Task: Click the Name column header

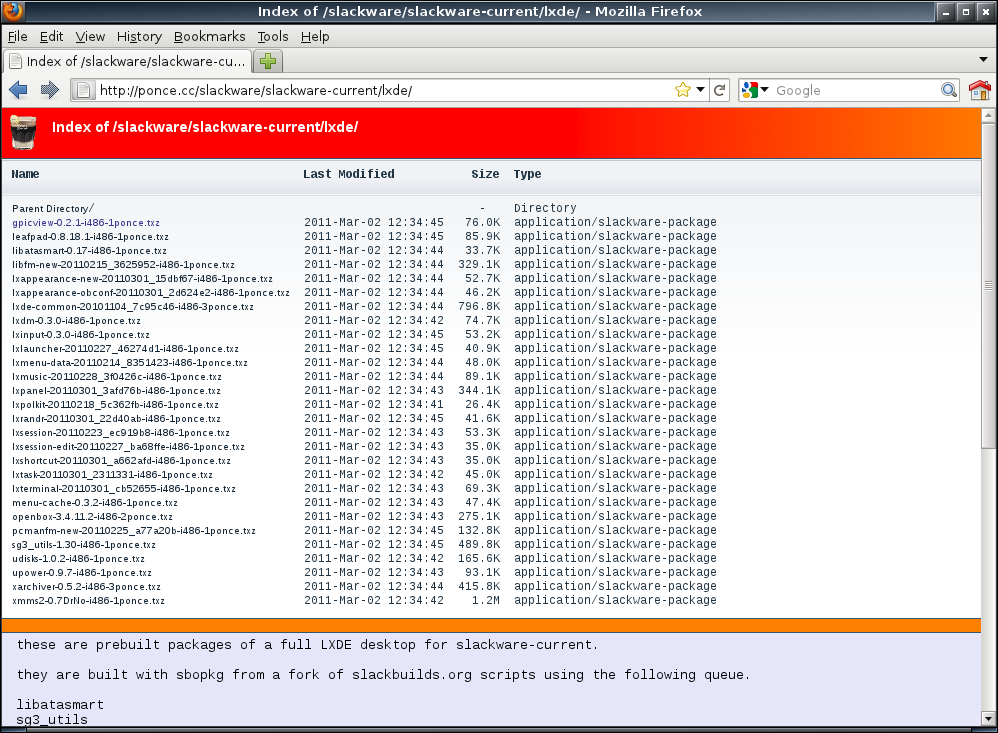Action: tap(25, 174)
